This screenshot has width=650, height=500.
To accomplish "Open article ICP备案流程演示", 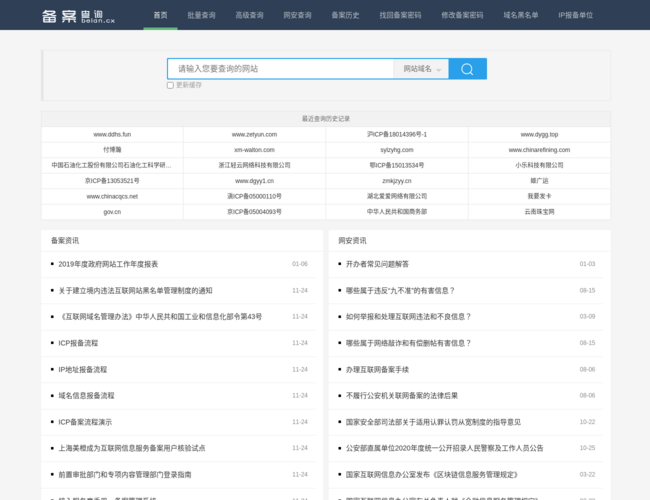I will tap(85, 422).
